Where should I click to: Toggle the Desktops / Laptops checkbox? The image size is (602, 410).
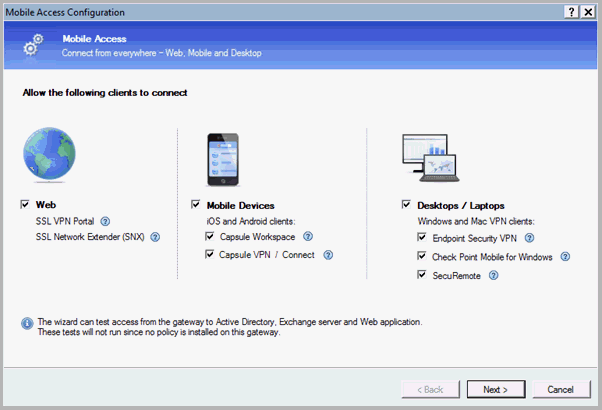tap(406, 204)
